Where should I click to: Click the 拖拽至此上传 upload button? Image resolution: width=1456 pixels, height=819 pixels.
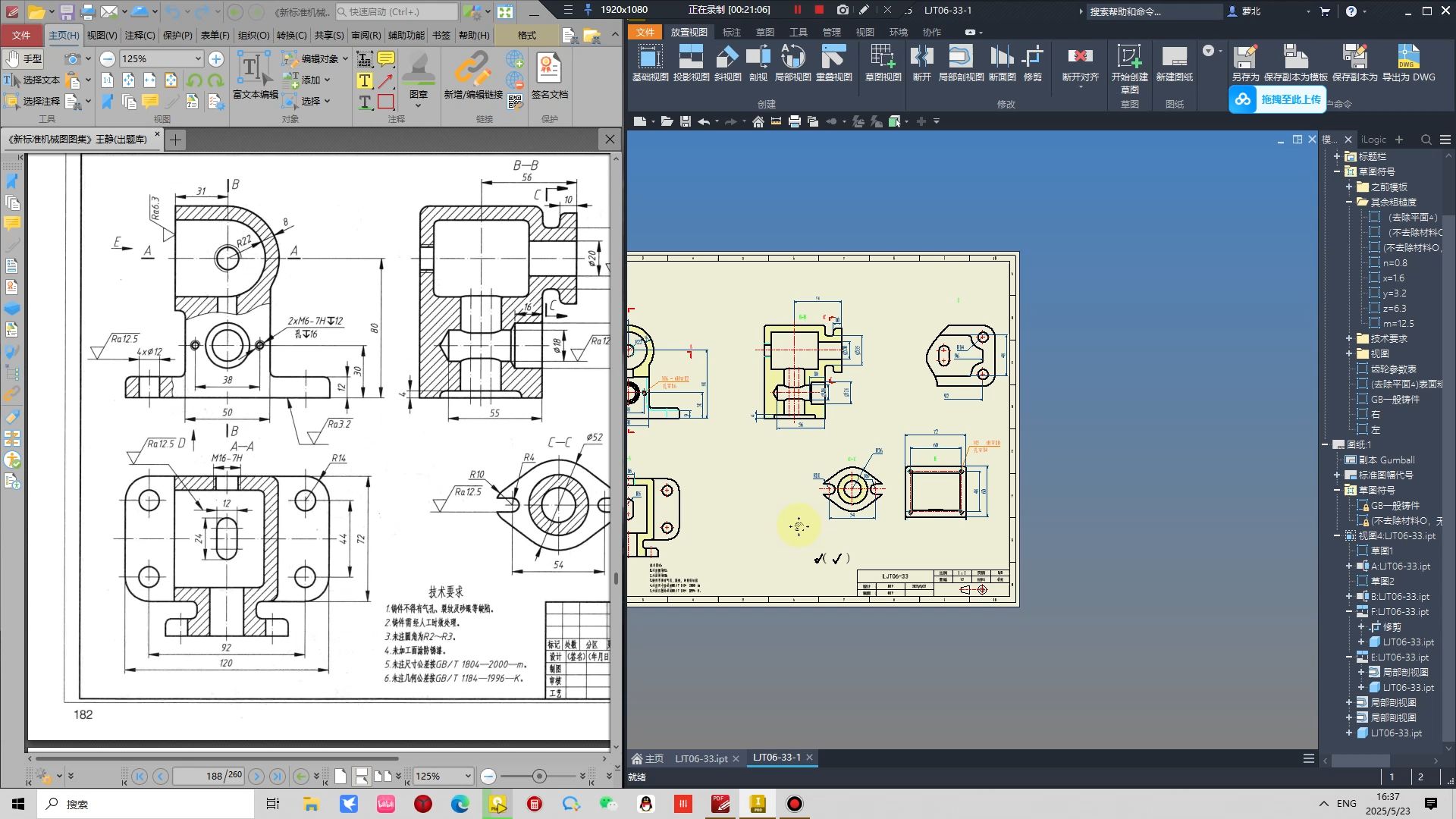point(1277,99)
